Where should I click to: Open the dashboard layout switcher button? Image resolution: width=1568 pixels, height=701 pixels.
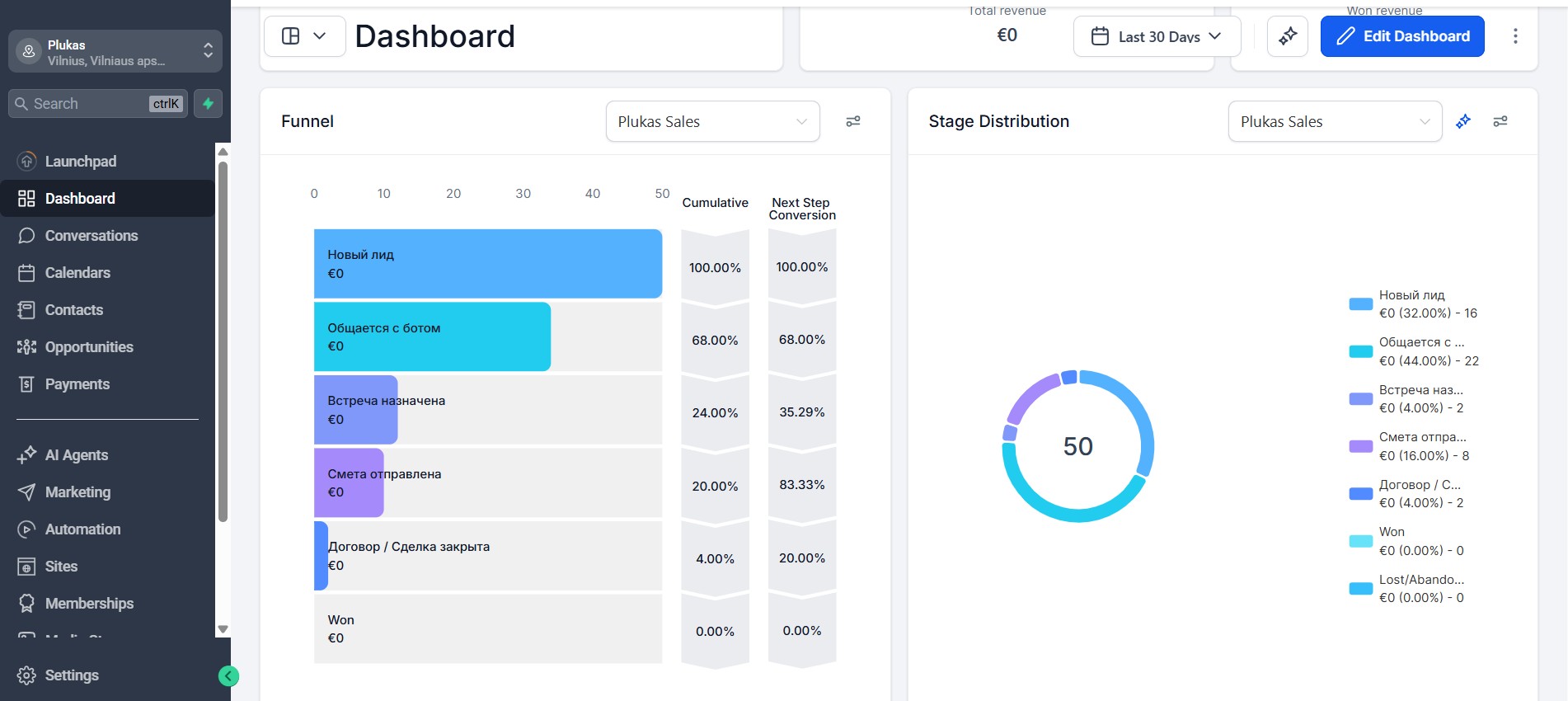point(304,36)
